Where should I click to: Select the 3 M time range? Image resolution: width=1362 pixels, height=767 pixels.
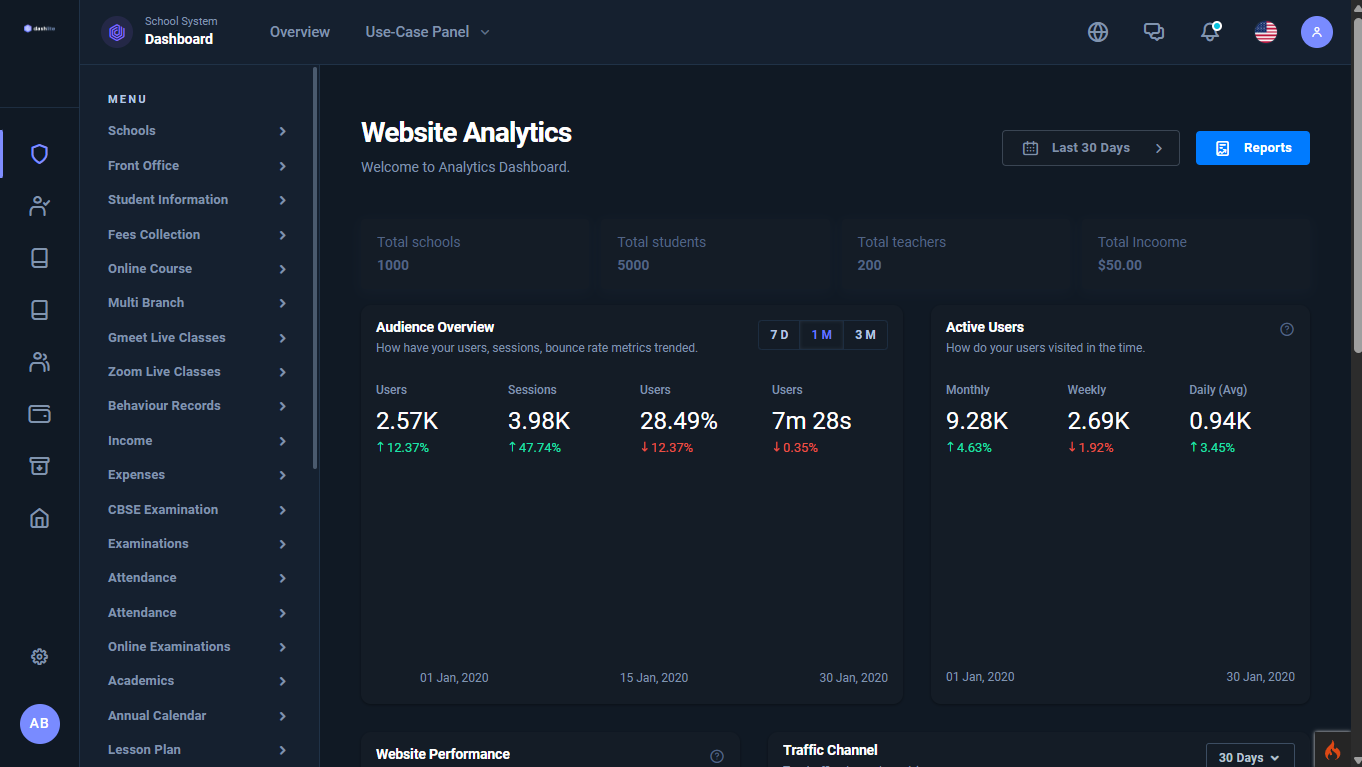tap(865, 335)
